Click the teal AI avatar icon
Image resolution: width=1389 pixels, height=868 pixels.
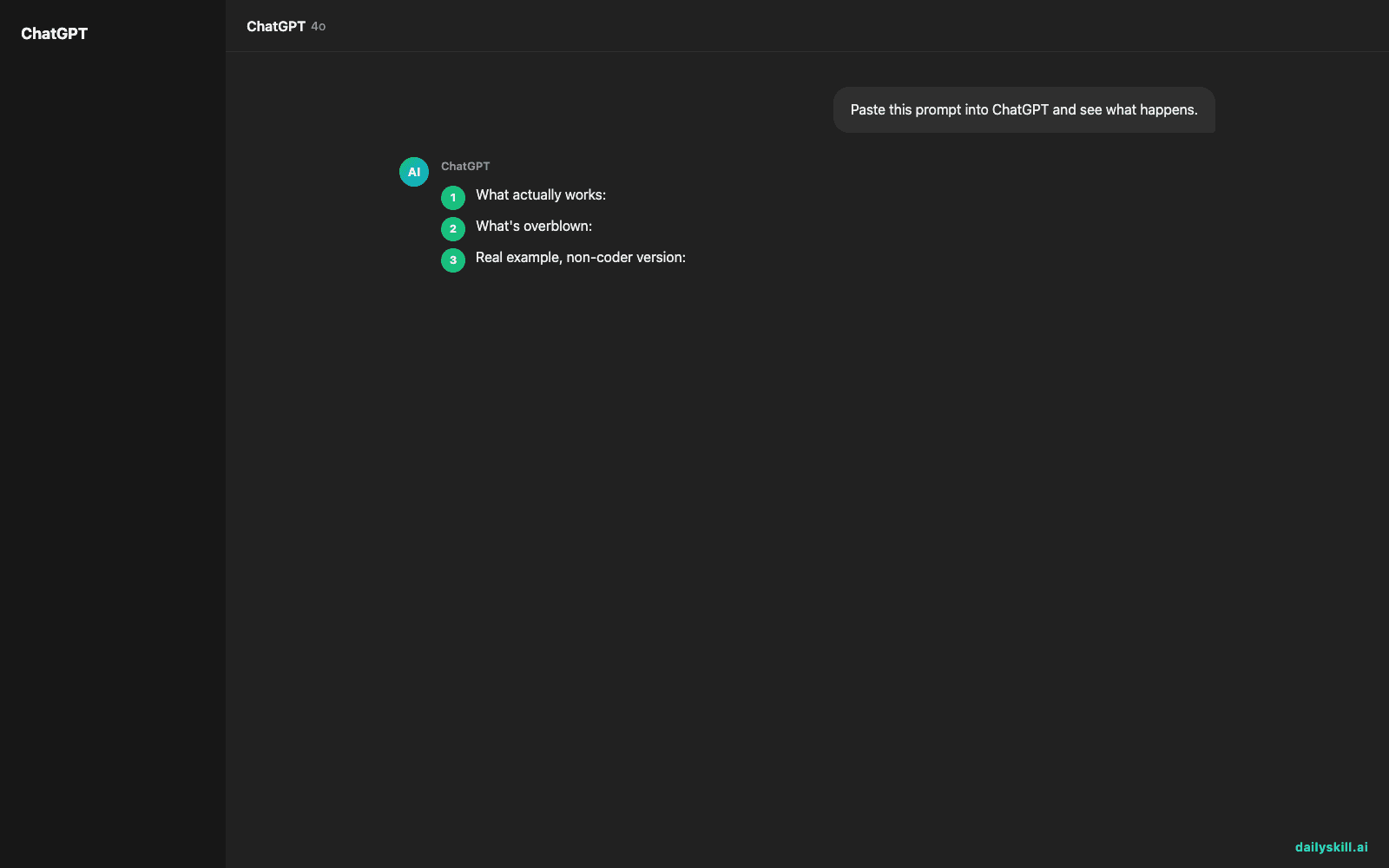(414, 172)
